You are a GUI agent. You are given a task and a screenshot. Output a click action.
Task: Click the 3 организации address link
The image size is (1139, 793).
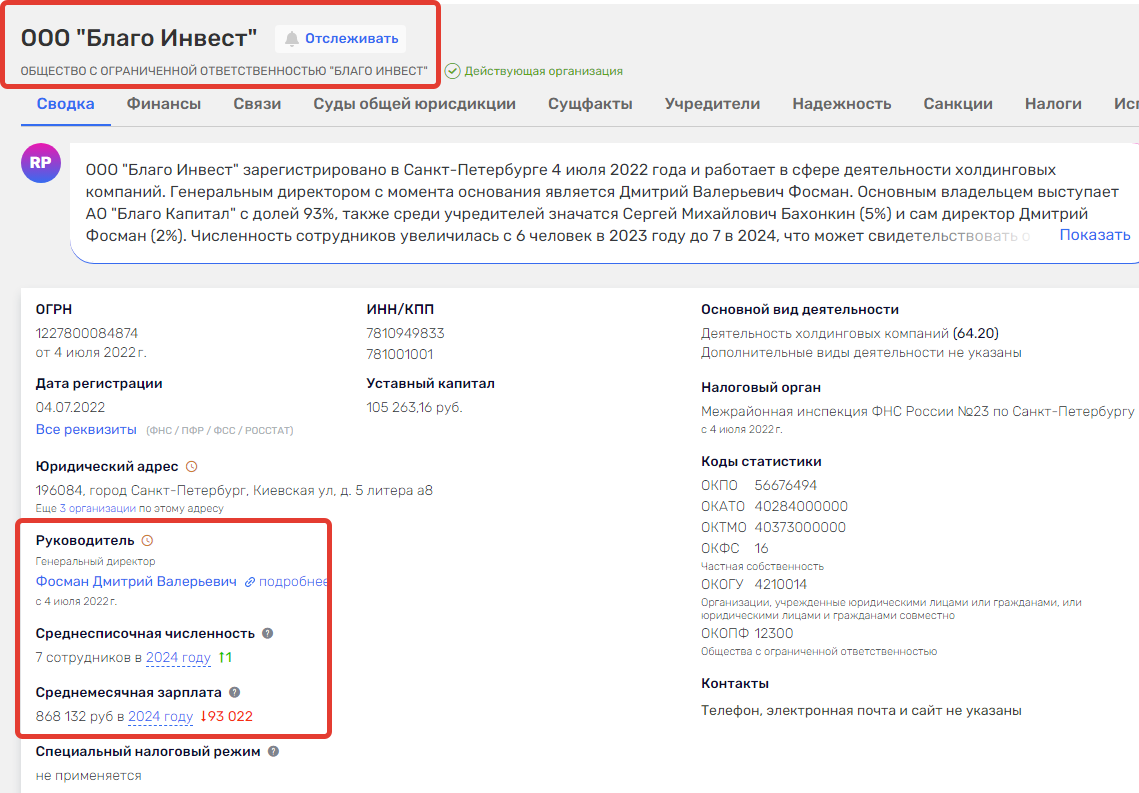[x=97, y=508]
